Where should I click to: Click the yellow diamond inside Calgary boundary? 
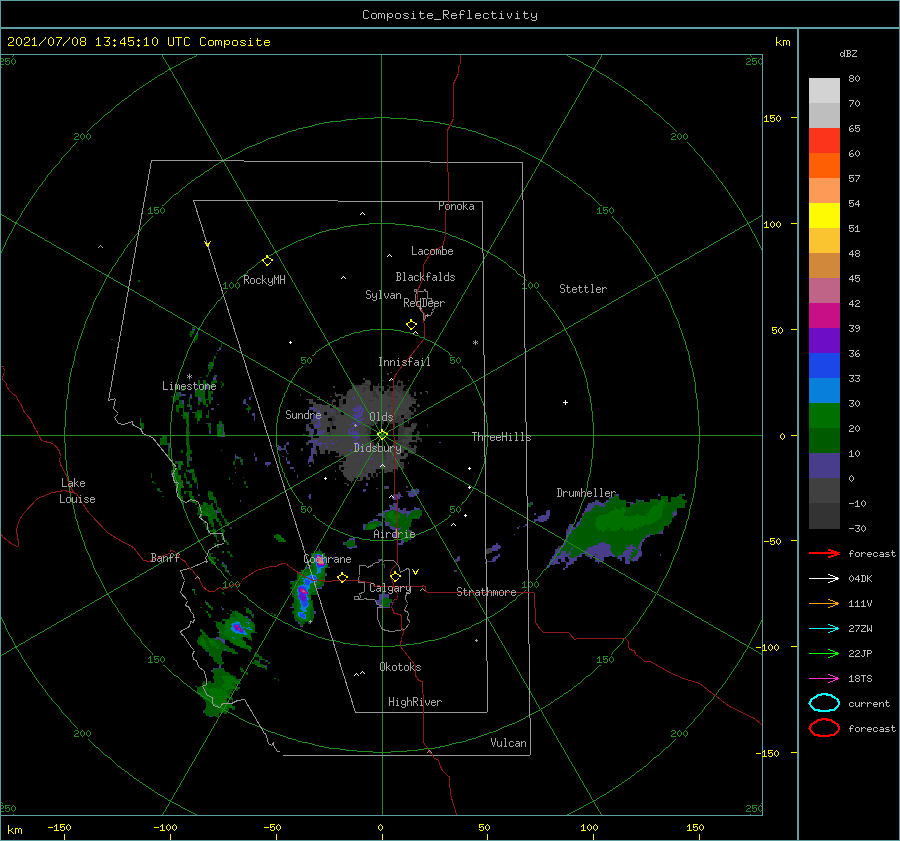(x=395, y=576)
